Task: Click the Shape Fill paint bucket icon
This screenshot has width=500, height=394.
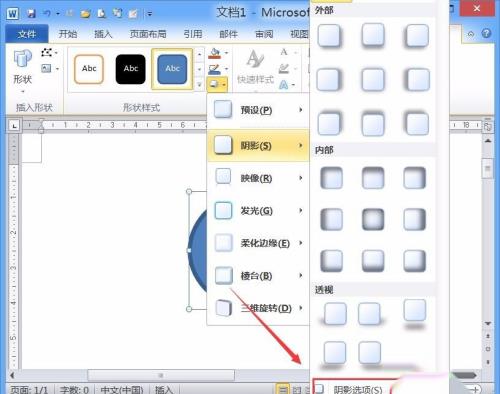Action: (215, 53)
